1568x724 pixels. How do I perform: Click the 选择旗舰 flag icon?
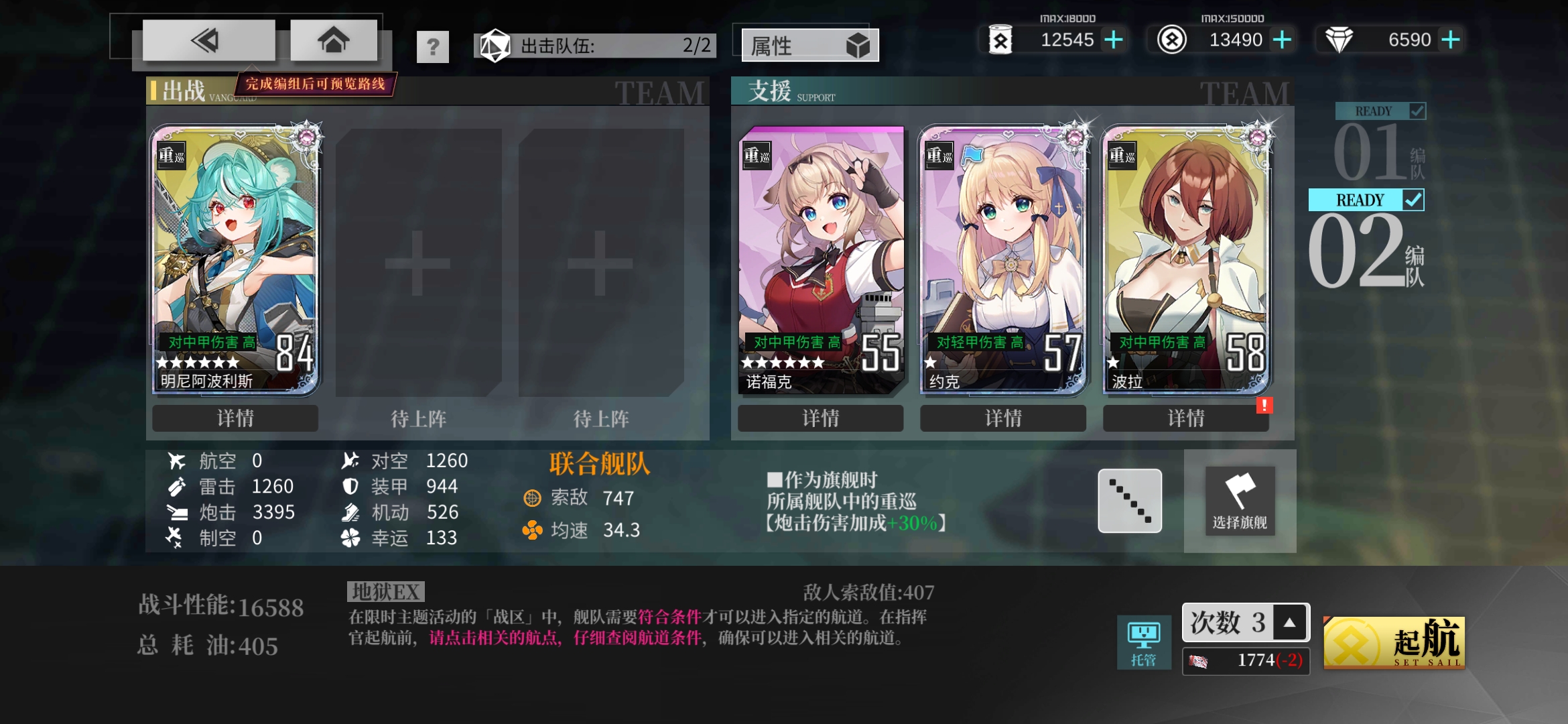click(1240, 501)
